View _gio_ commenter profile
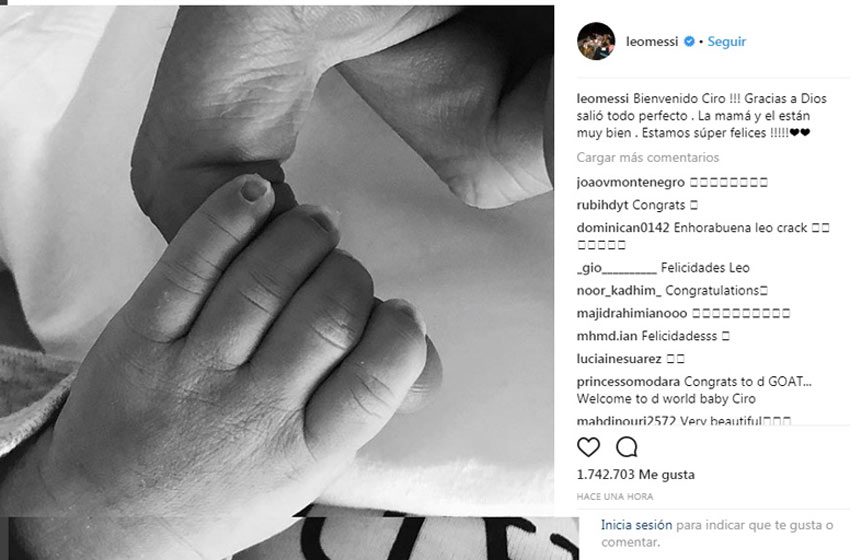Screen dimensions: 850x560 pos(616,268)
